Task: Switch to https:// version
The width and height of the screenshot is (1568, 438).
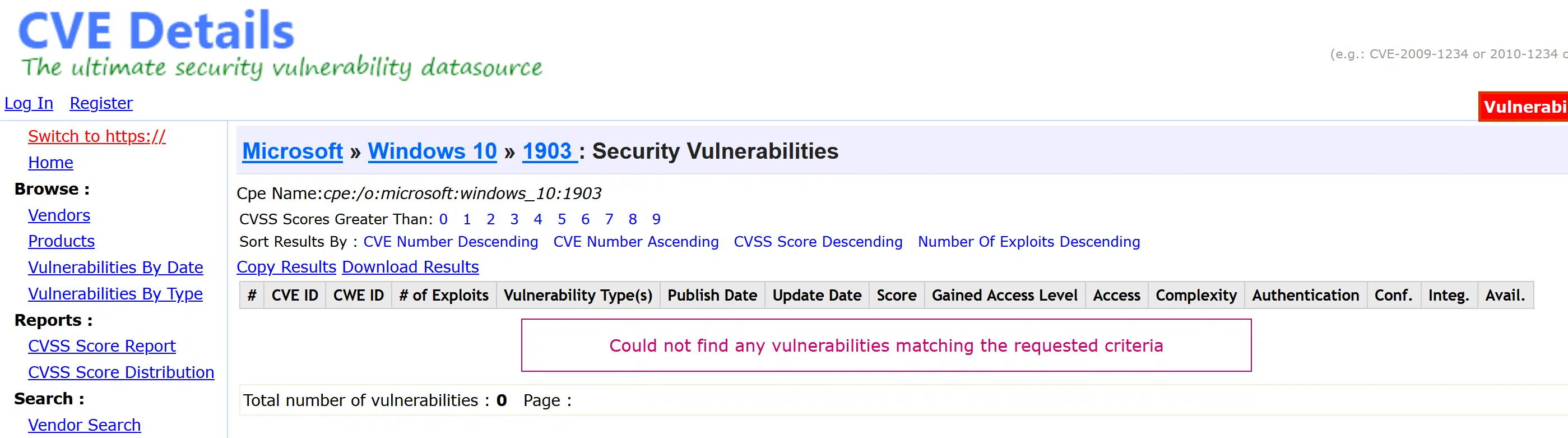Action: tap(97, 136)
